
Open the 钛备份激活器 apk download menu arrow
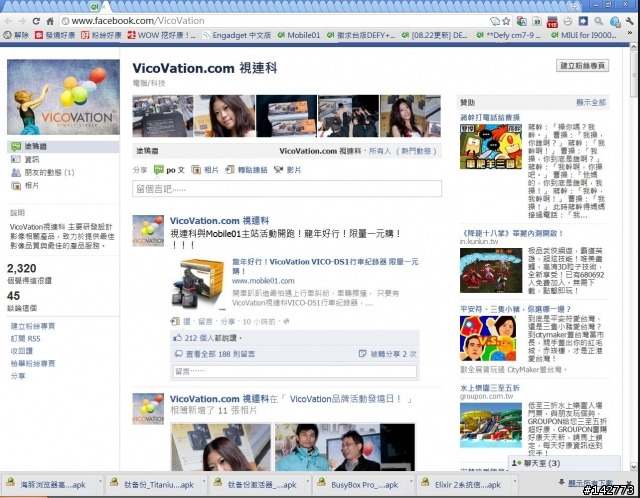307,482
